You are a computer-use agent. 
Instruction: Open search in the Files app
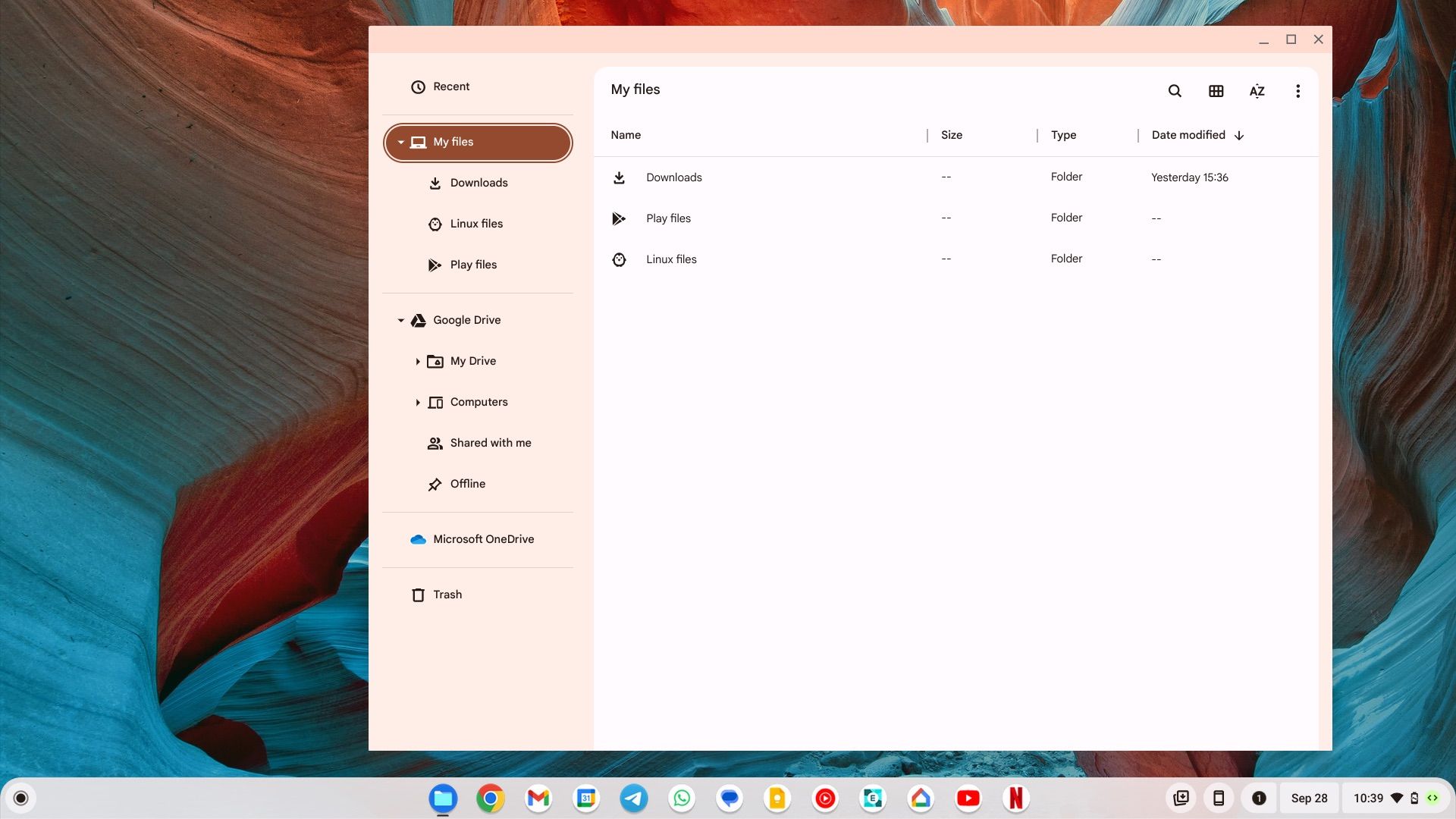pyautogui.click(x=1175, y=90)
